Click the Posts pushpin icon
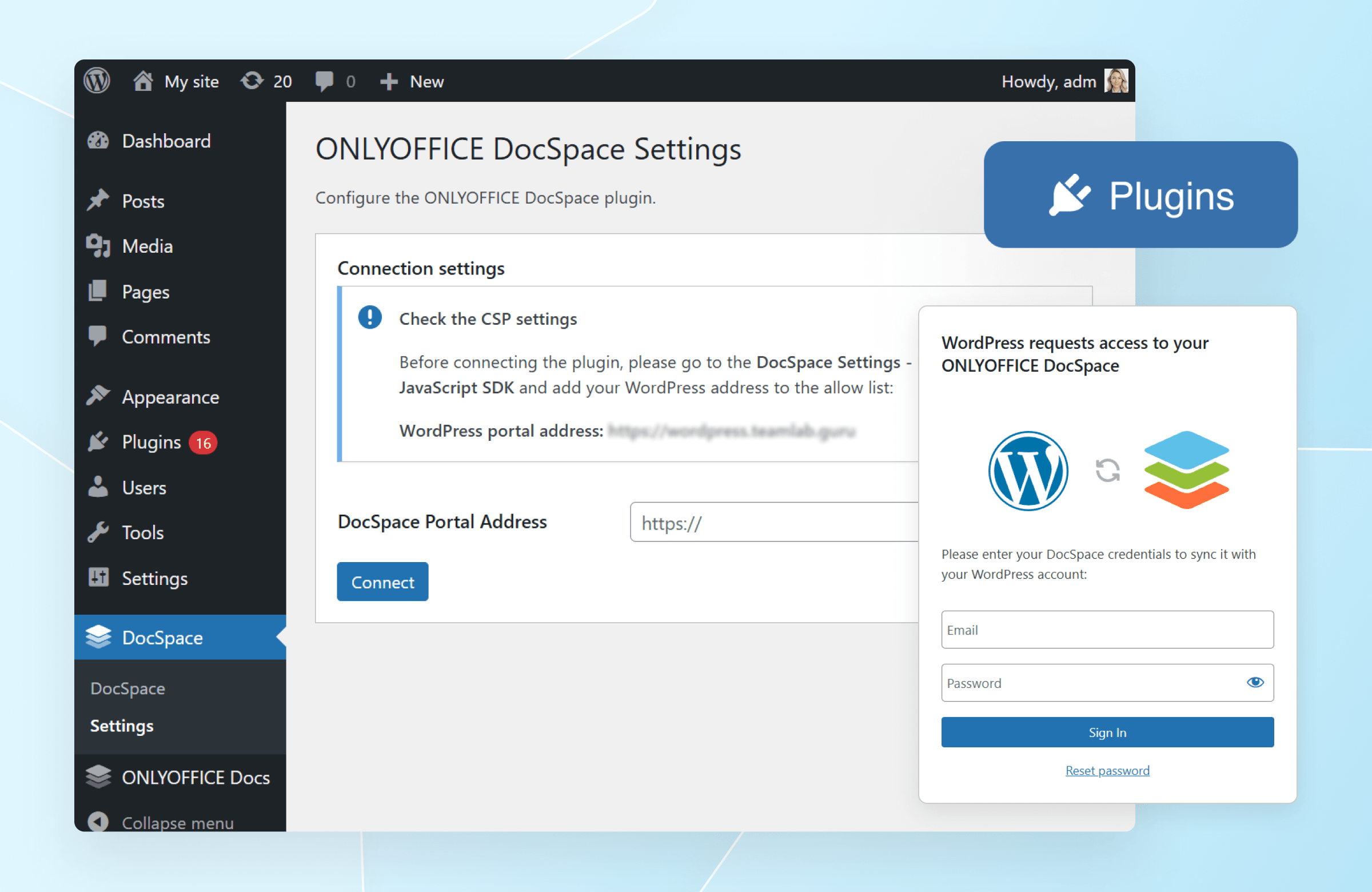 (x=98, y=201)
